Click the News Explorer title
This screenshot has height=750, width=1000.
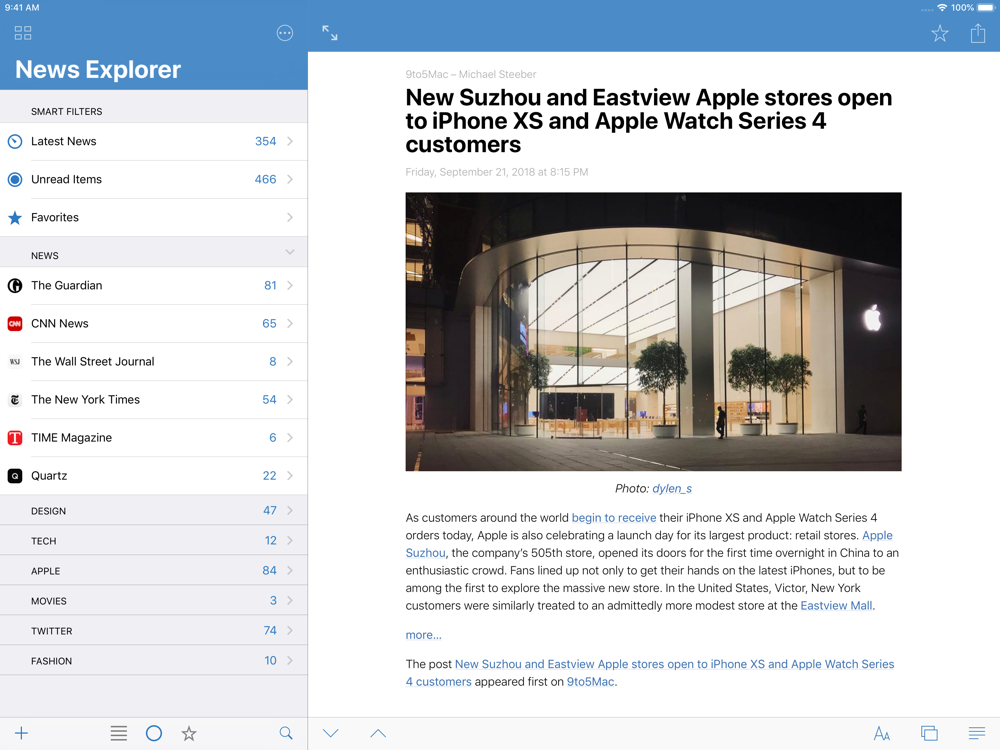coord(98,70)
